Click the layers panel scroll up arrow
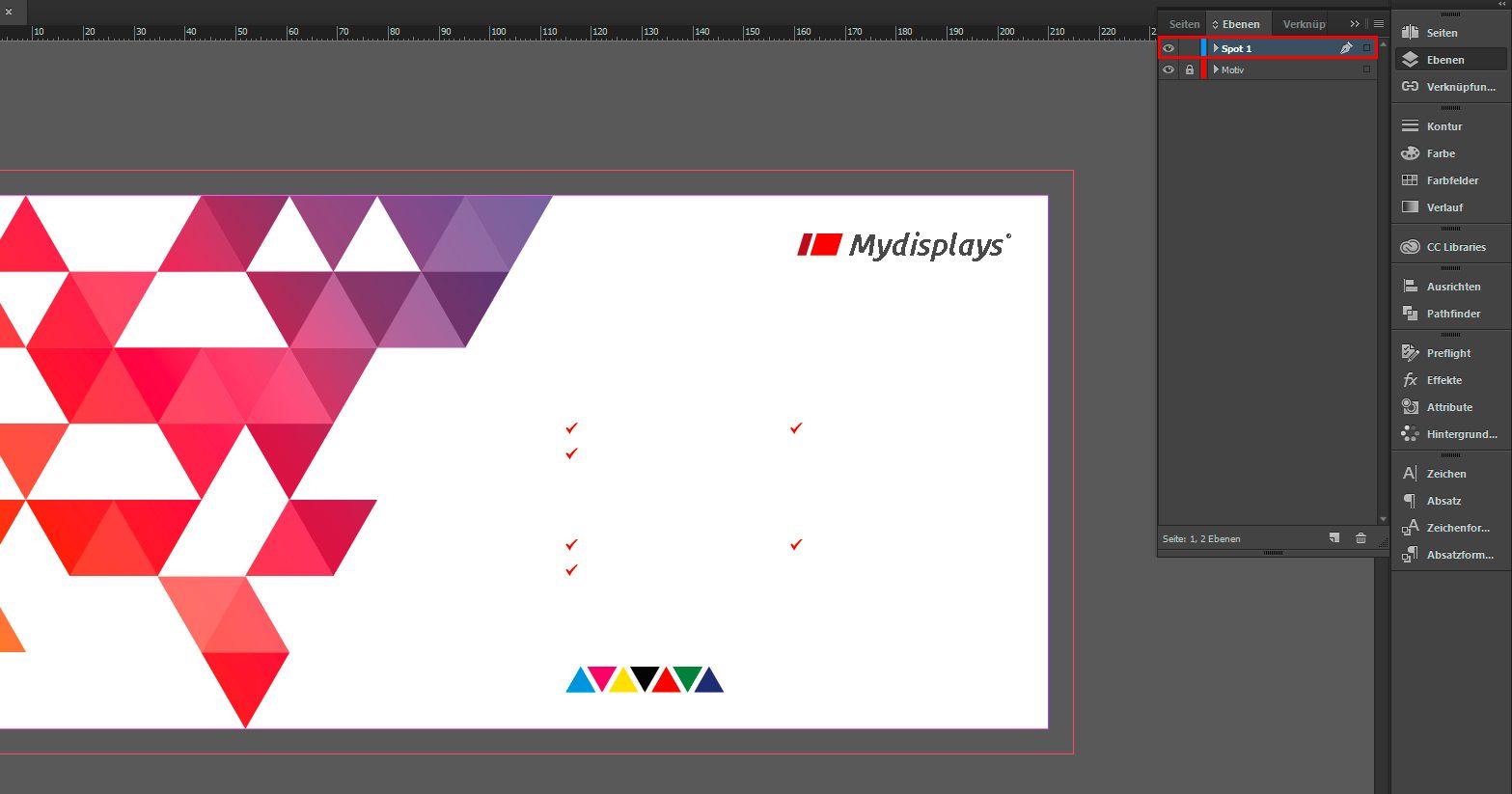 (1383, 44)
